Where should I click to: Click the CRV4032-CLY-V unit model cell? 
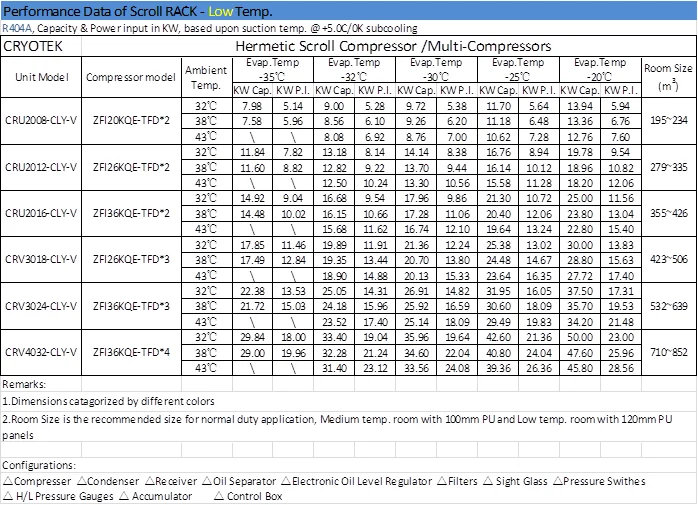point(42,352)
